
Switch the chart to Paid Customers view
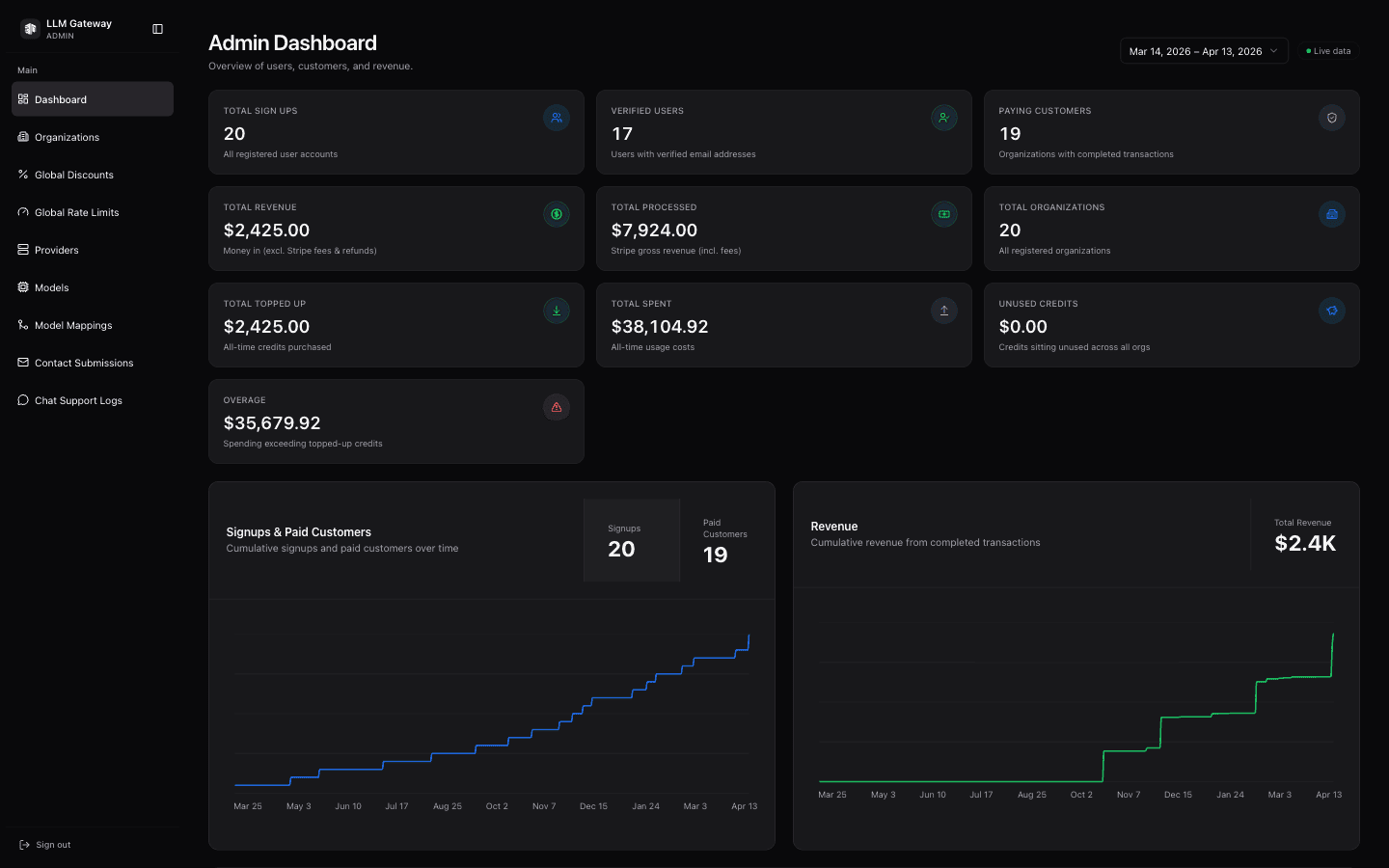point(724,540)
